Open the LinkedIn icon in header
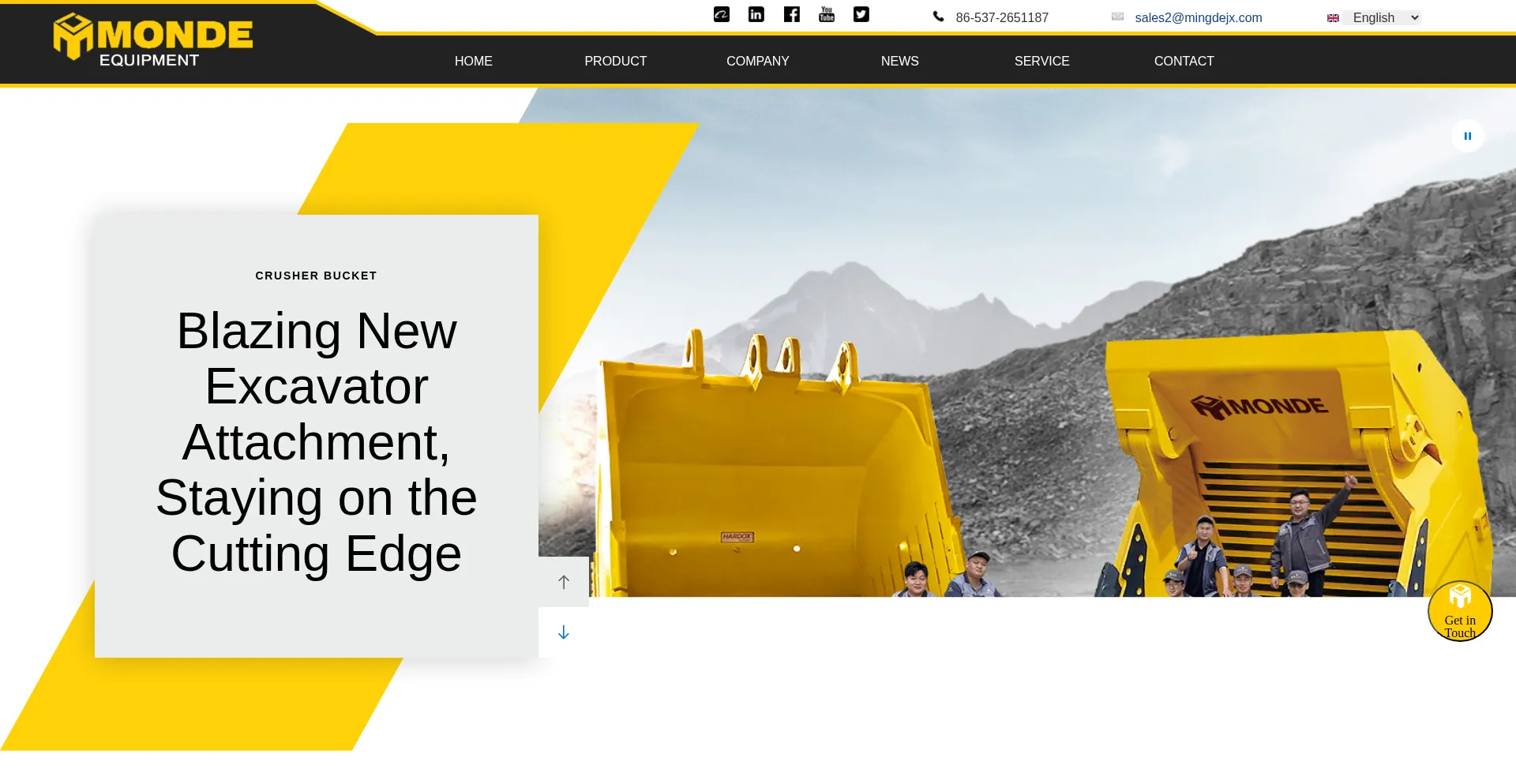Screen dimensions: 1516x784 click(x=756, y=14)
